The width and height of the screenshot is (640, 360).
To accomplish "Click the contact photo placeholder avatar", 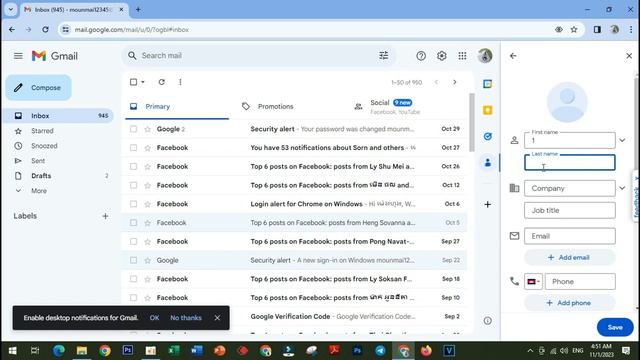I will tap(567, 102).
